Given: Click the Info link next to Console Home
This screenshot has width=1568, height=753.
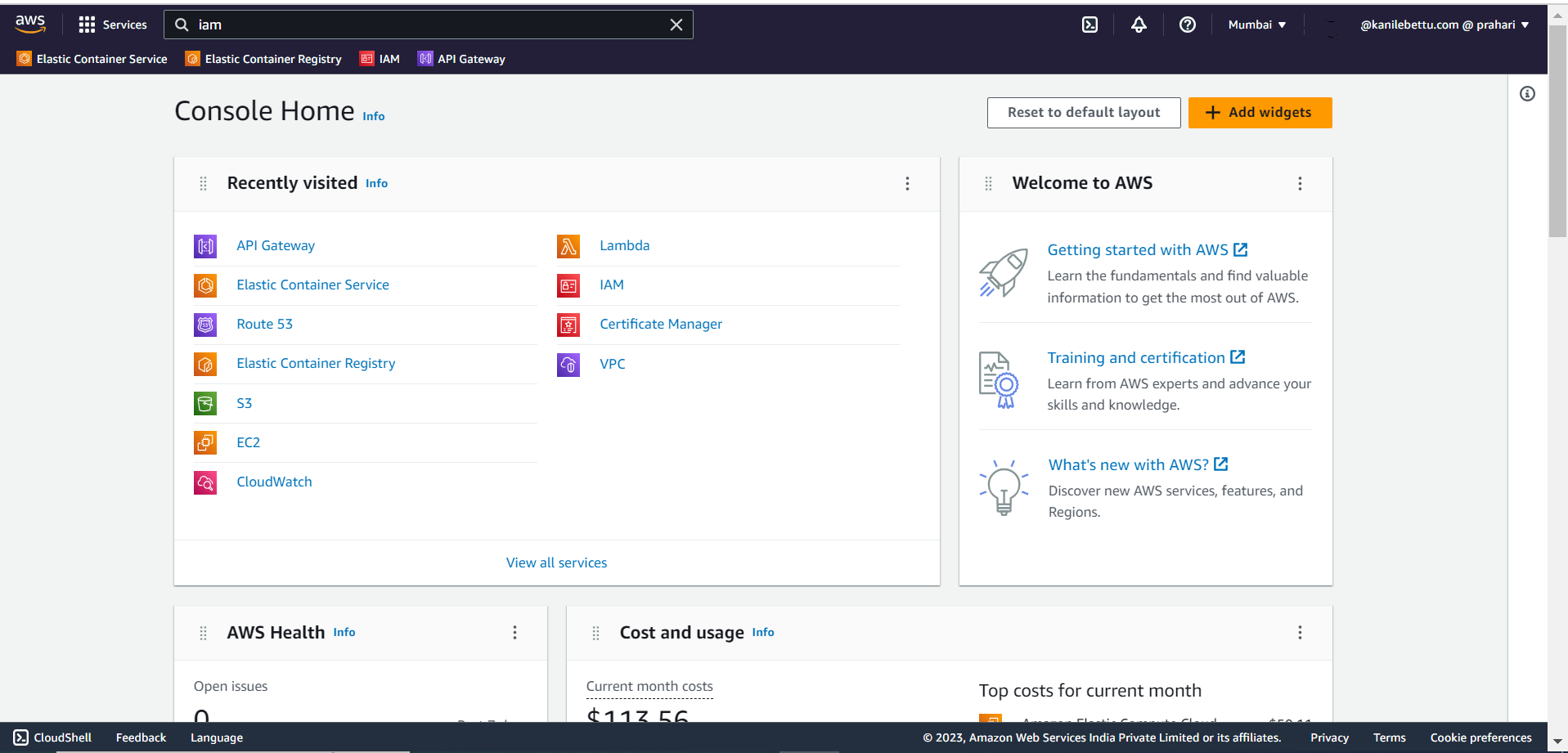Looking at the screenshot, I should click(x=374, y=116).
